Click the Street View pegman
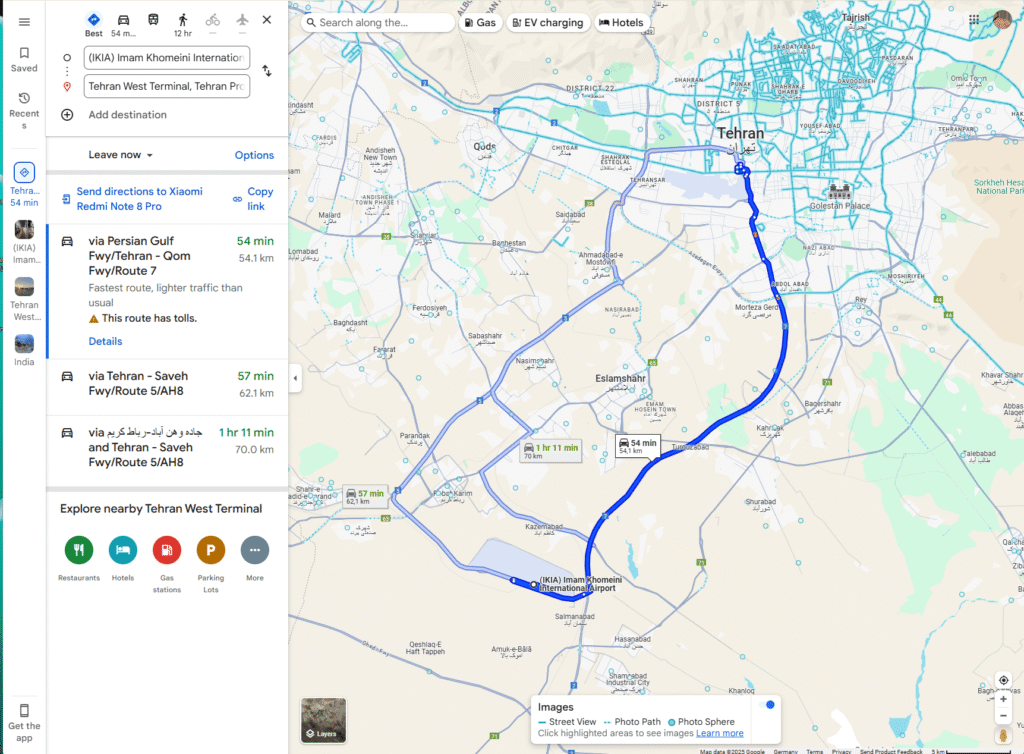 point(1003,736)
